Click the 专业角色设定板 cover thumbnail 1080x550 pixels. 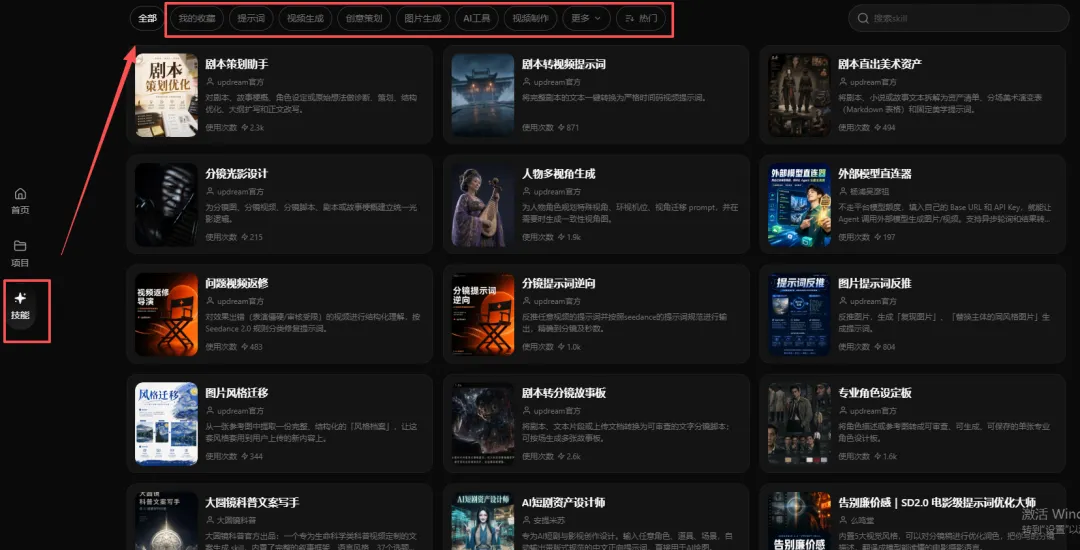(x=799, y=424)
